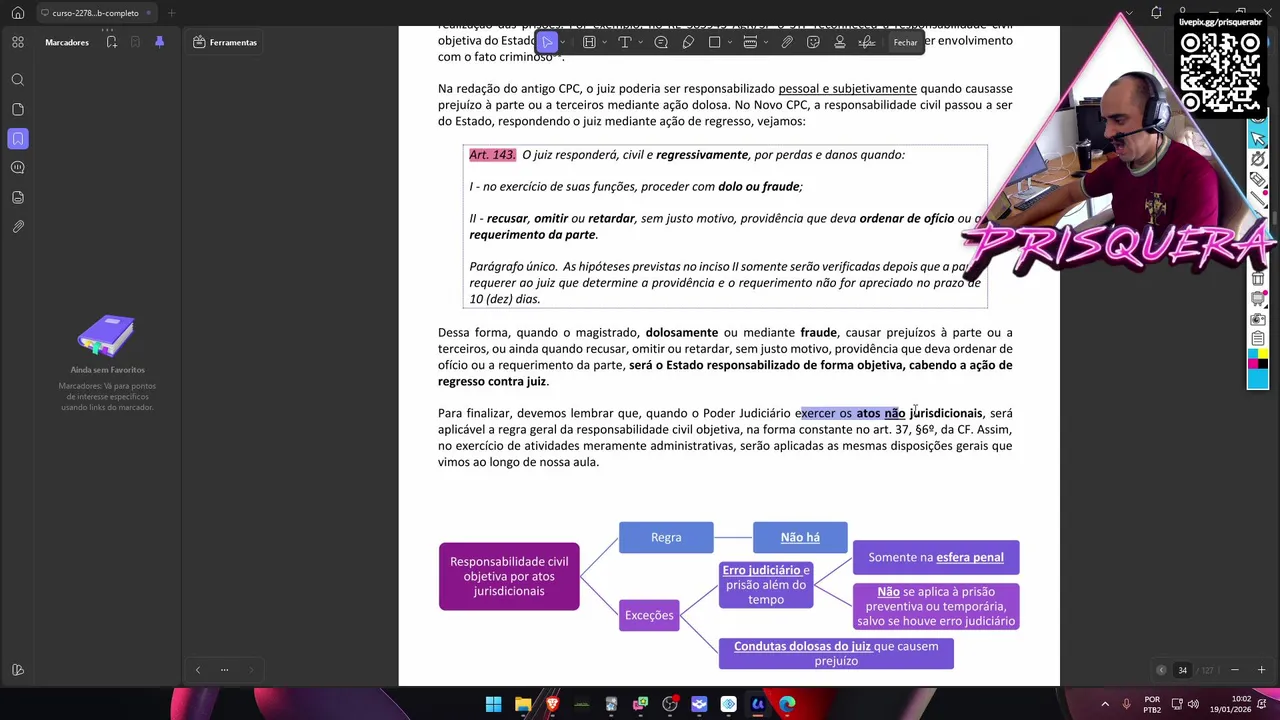Screen dimensions: 1280x720
Task: Click the page number 34 field
Action: 1182,670
